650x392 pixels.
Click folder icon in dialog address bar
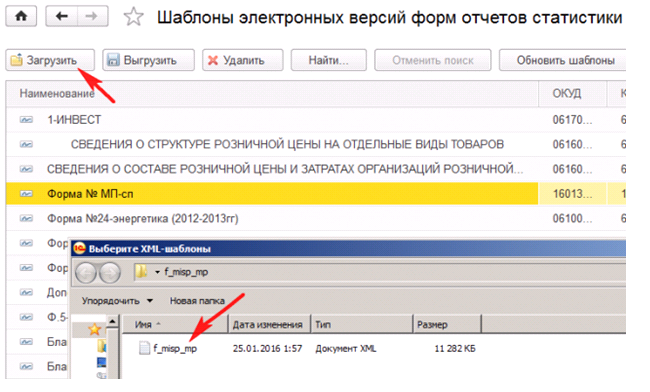coord(141,272)
